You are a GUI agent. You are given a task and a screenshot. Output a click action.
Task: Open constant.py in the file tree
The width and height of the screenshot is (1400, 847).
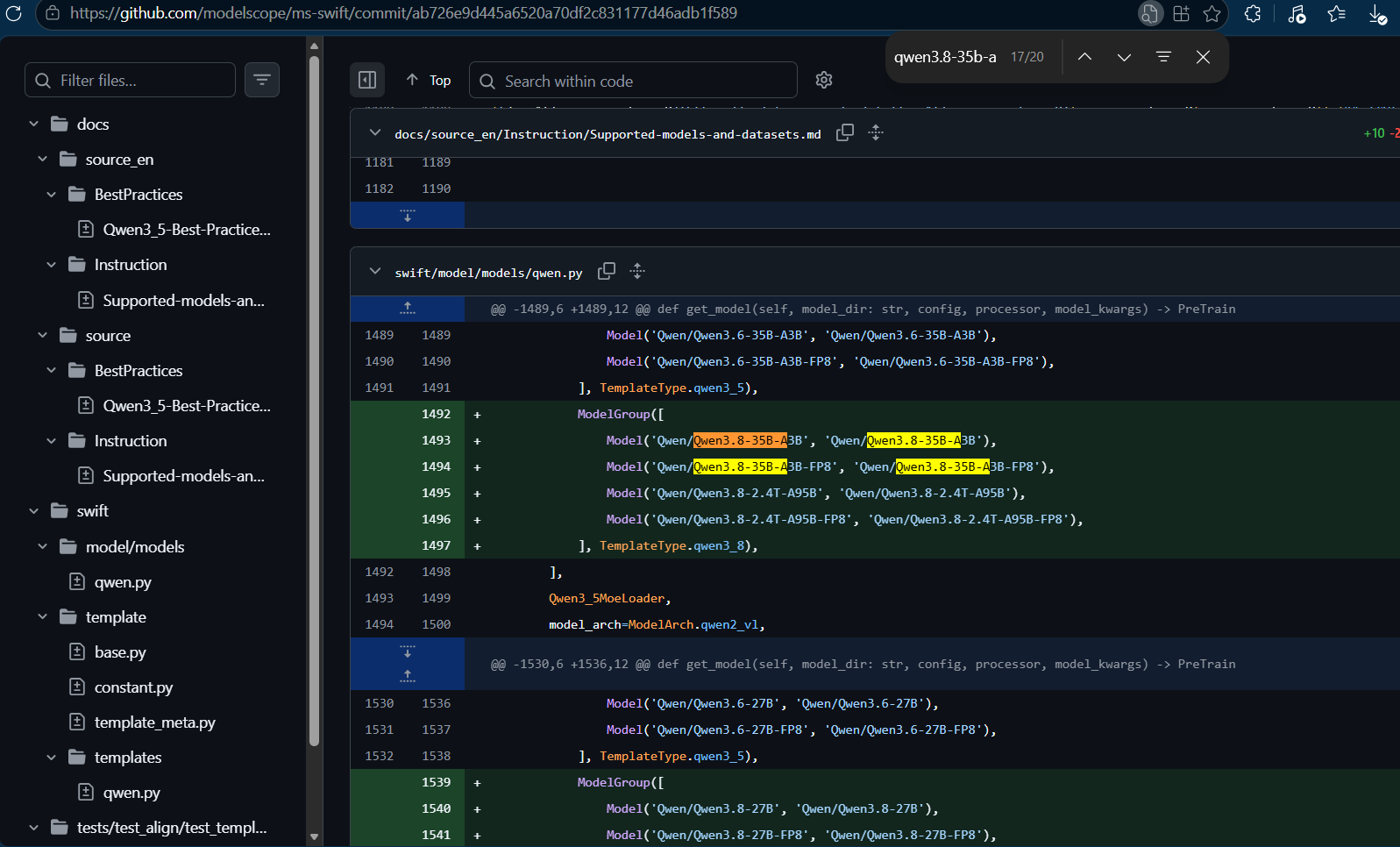point(133,687)
